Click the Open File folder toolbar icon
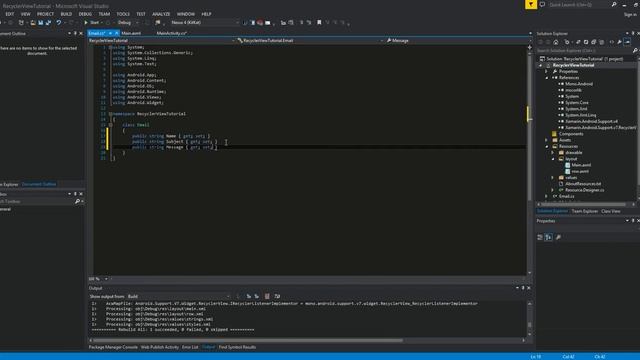 pos(33,22)
